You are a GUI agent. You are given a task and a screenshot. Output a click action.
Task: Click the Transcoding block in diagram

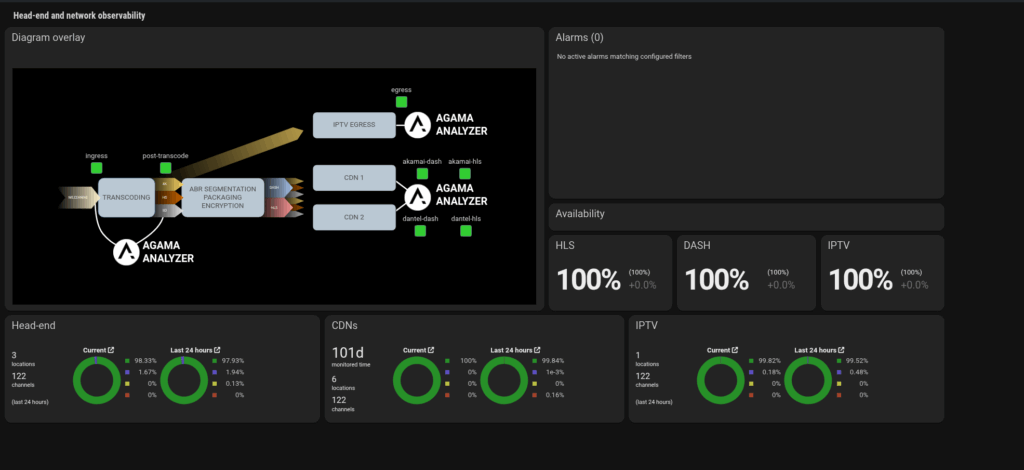click(x=125, y=198)
